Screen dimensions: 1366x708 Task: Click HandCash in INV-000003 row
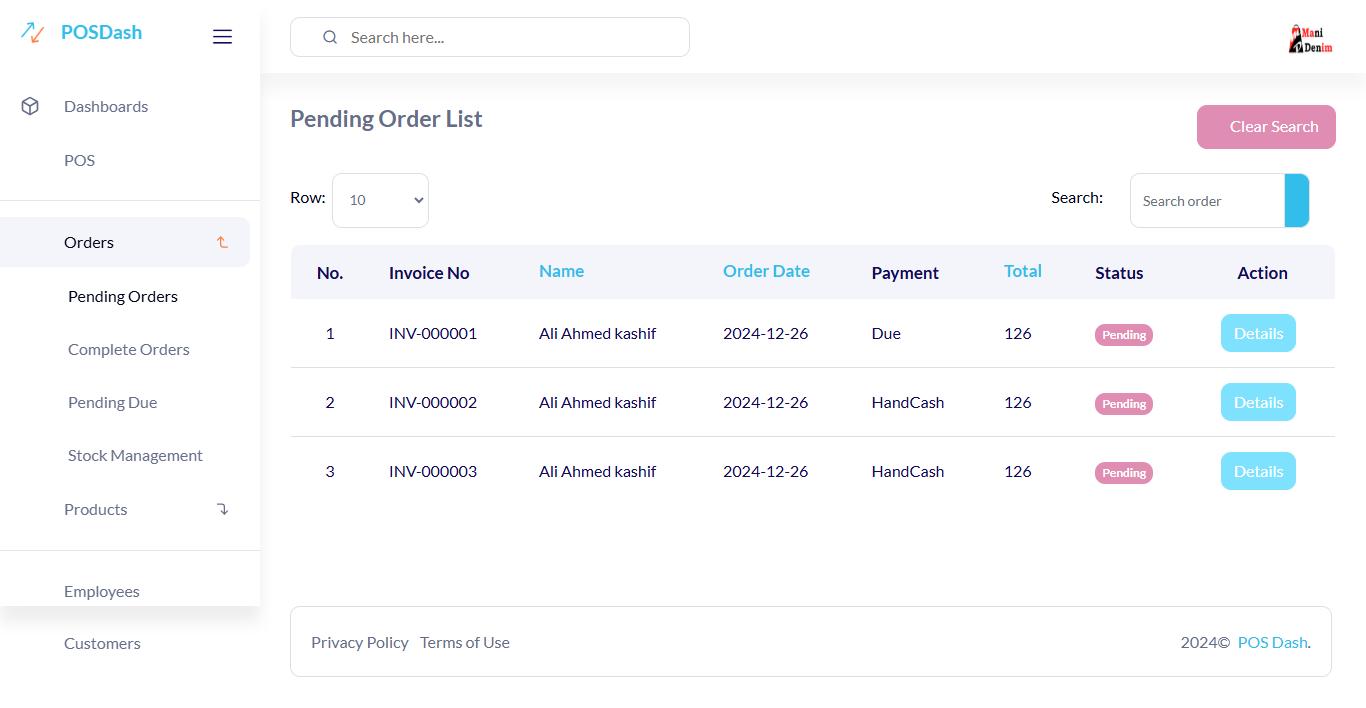908,471
